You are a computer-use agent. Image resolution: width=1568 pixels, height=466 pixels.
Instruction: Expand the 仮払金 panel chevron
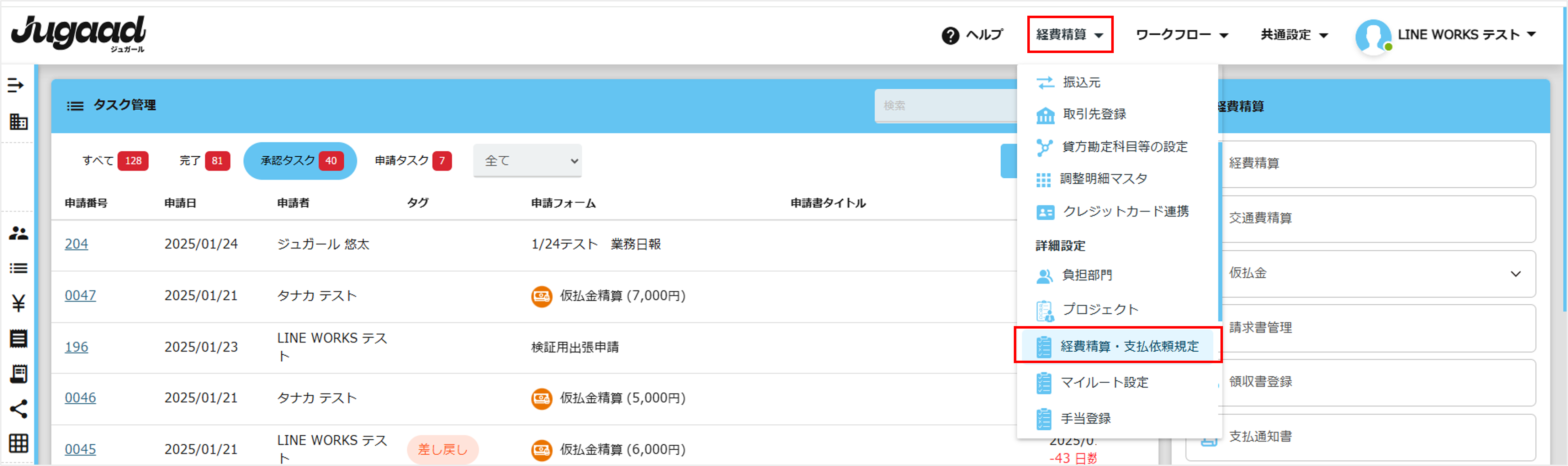pyautogui.click(x=1515, y=274)
